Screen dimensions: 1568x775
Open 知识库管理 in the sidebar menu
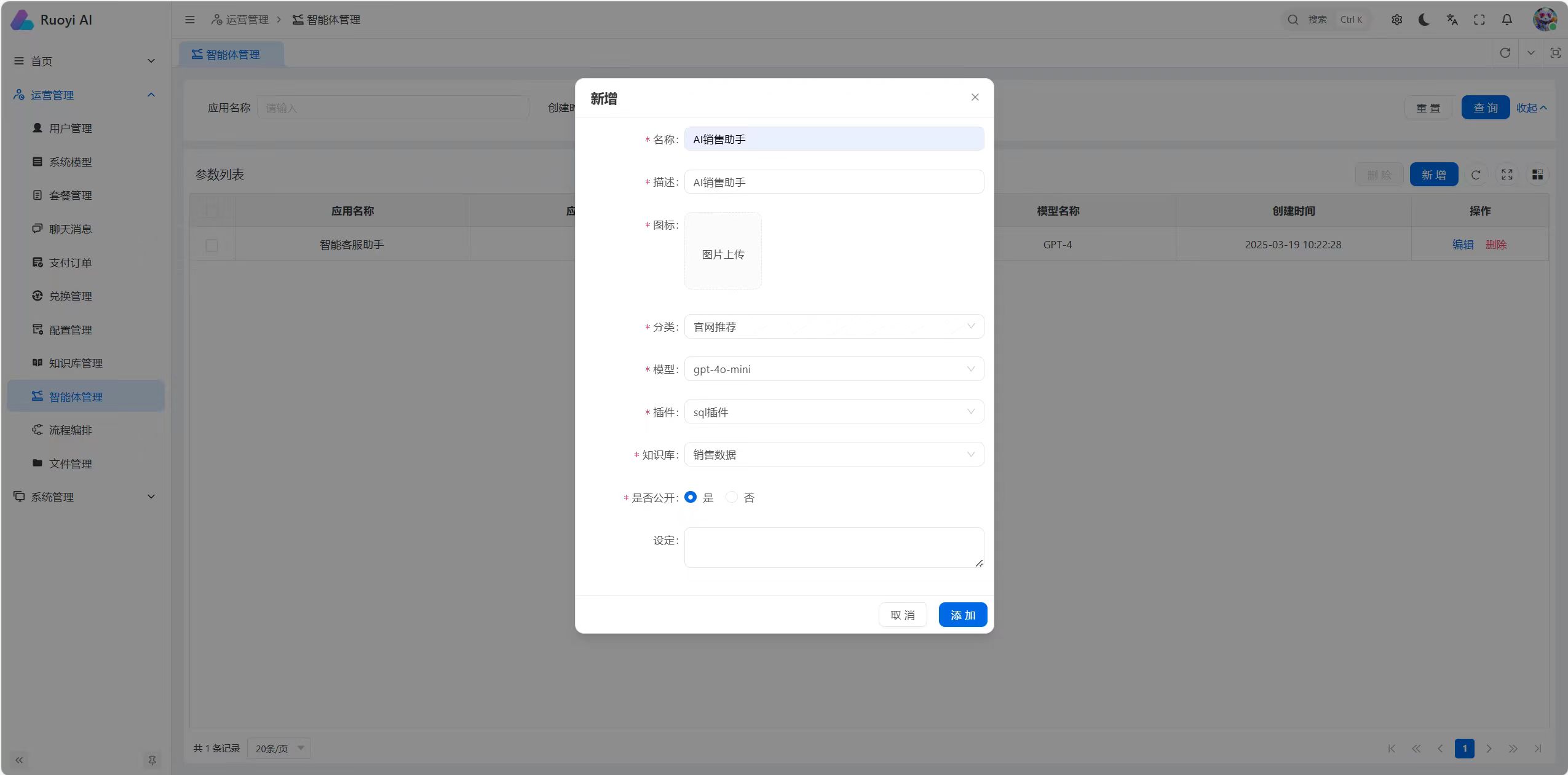coord(76,363)
